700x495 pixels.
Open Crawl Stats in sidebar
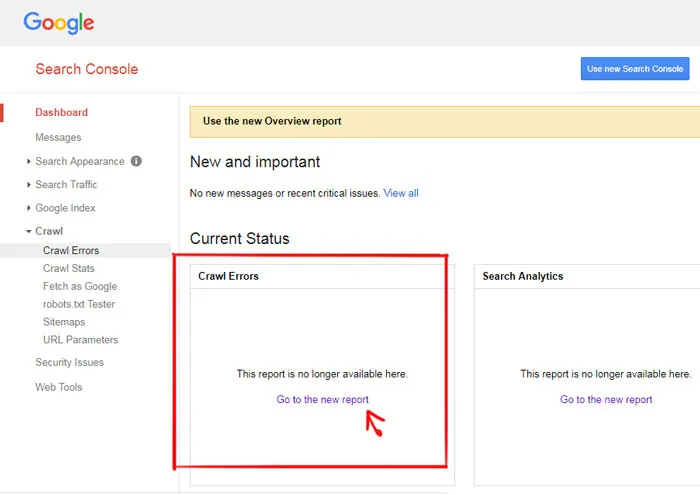pos(69,268)
